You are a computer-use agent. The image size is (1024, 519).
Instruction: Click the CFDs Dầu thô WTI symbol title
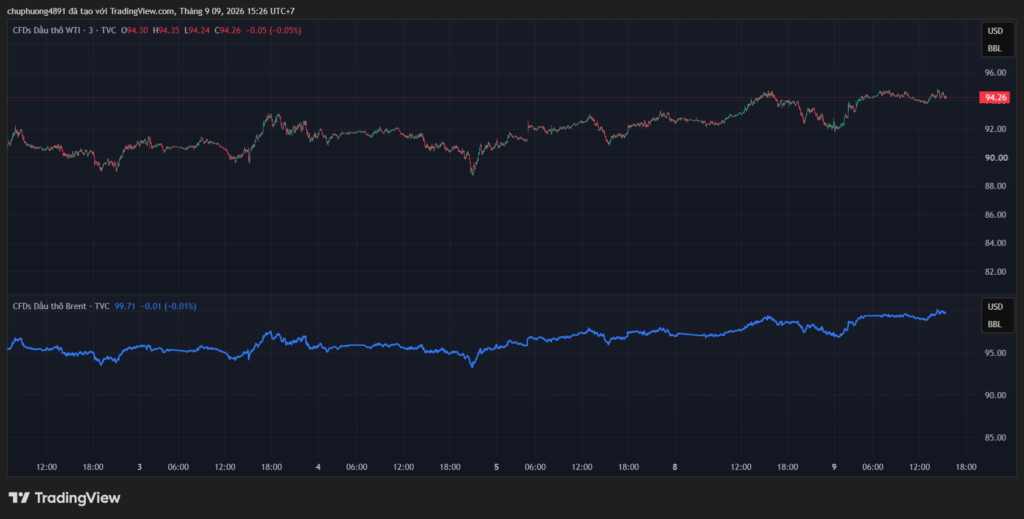65,30
